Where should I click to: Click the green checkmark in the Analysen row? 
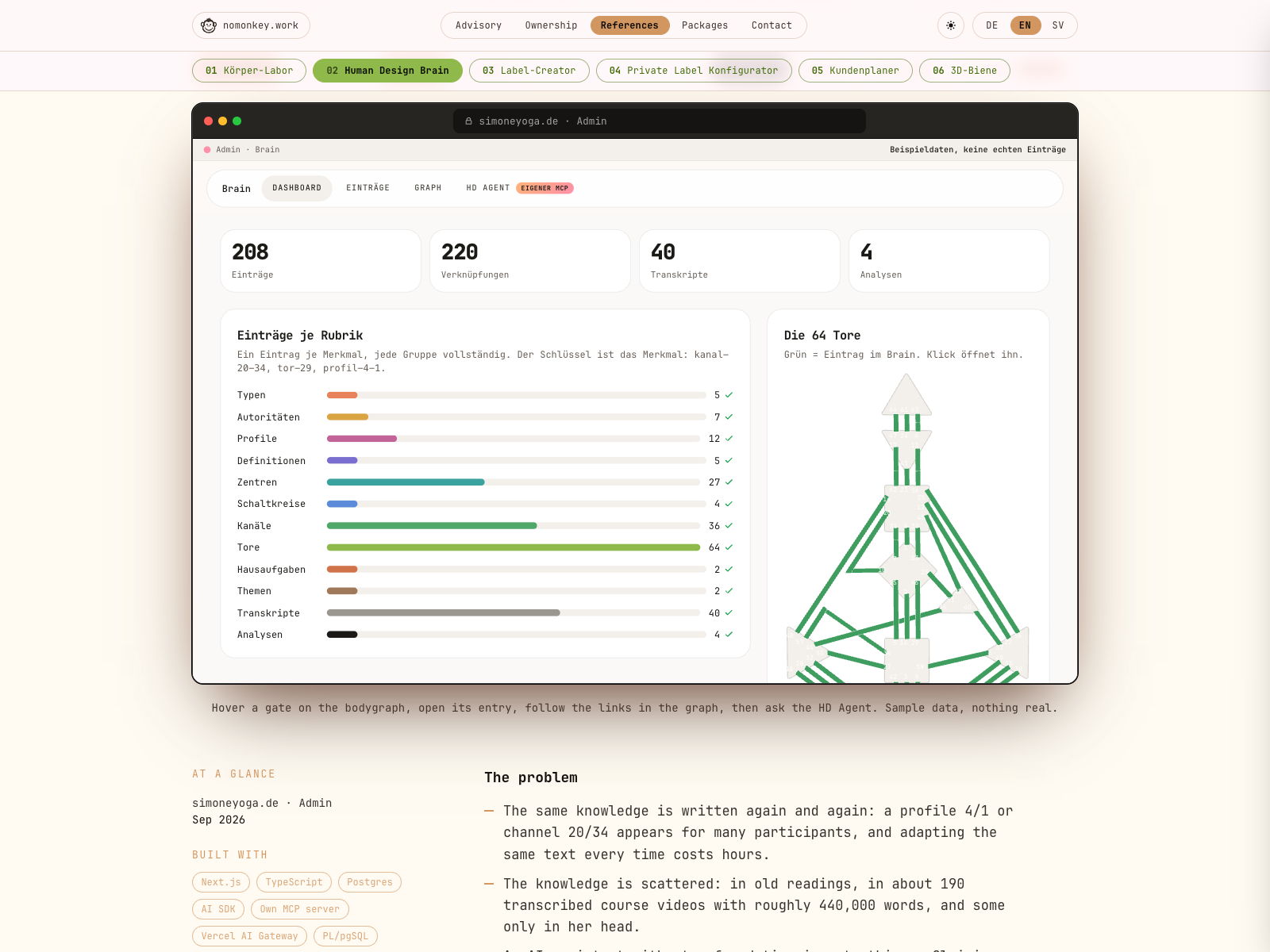click(729, 635)
